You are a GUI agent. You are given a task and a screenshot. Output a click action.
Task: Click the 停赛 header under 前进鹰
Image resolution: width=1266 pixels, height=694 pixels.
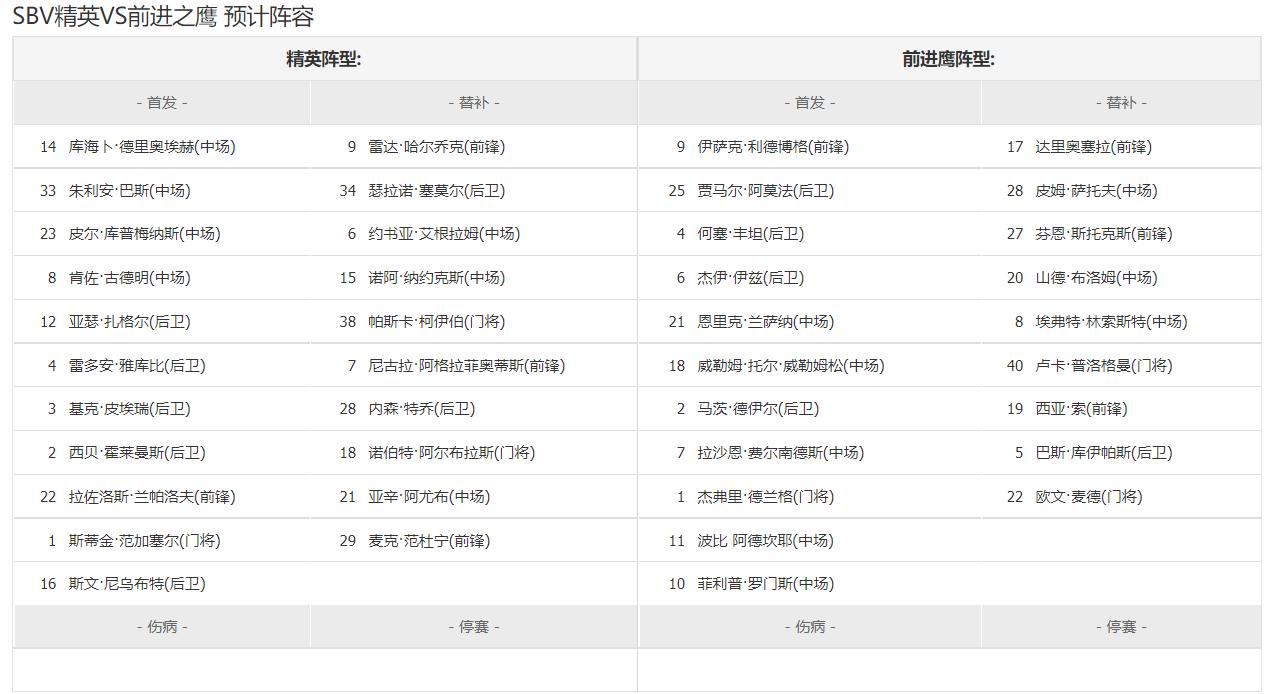pyautogui.click(x=1121, y=627)
